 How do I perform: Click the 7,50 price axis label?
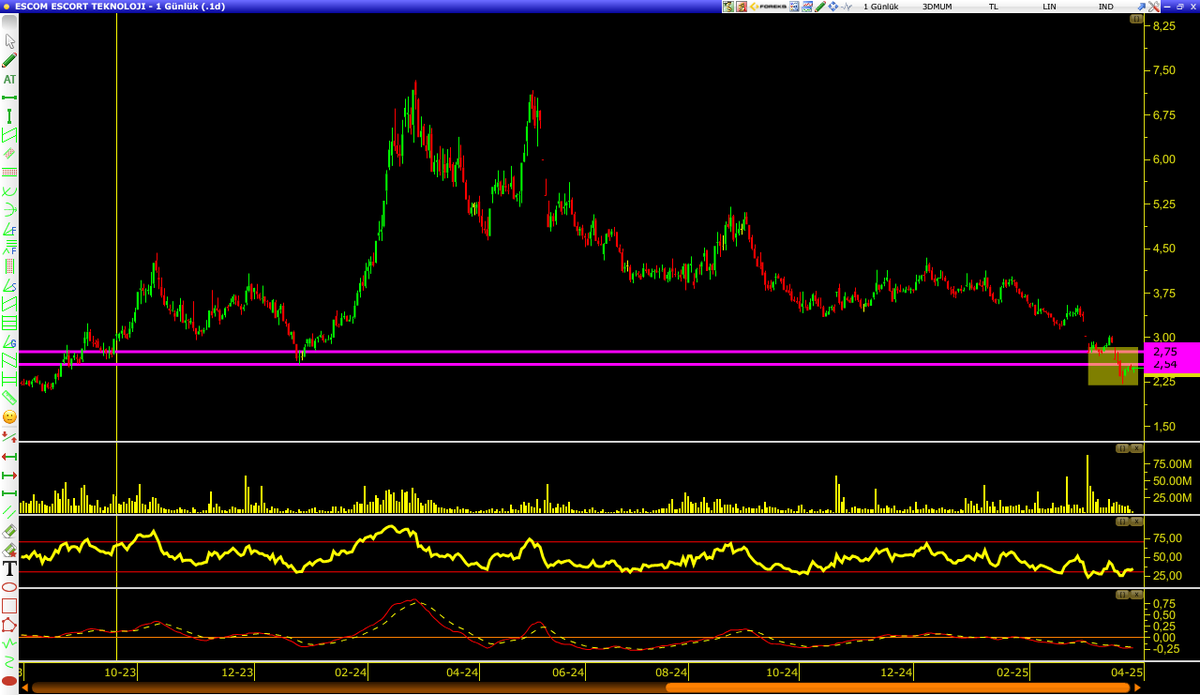[1166, 70]
